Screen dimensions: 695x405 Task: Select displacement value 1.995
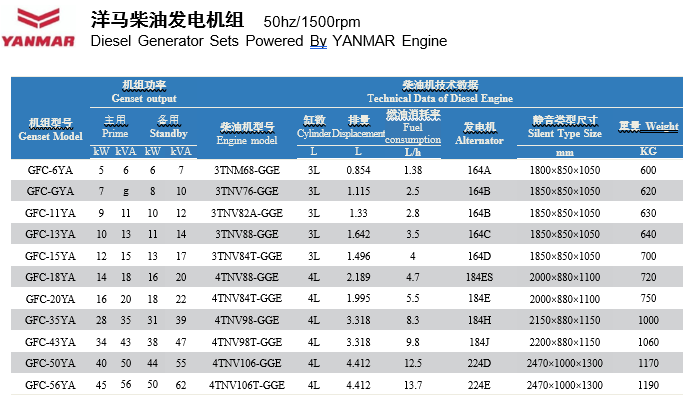click(x=358, y=298)
